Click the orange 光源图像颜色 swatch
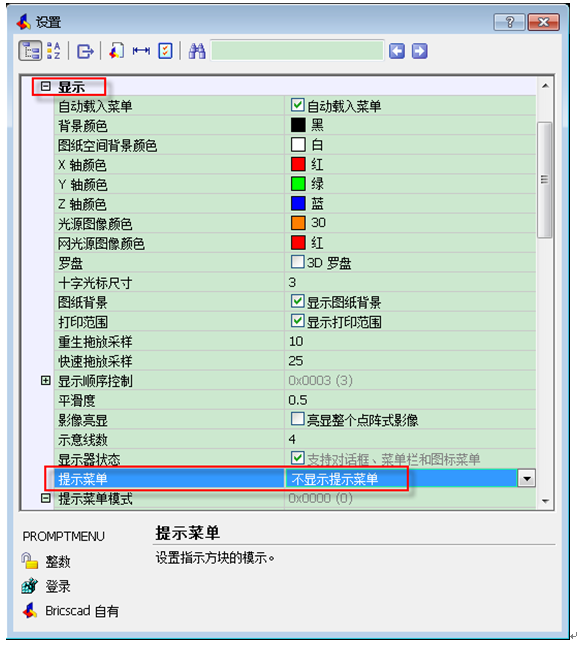 pyautogui.click(x=298, y=223)
